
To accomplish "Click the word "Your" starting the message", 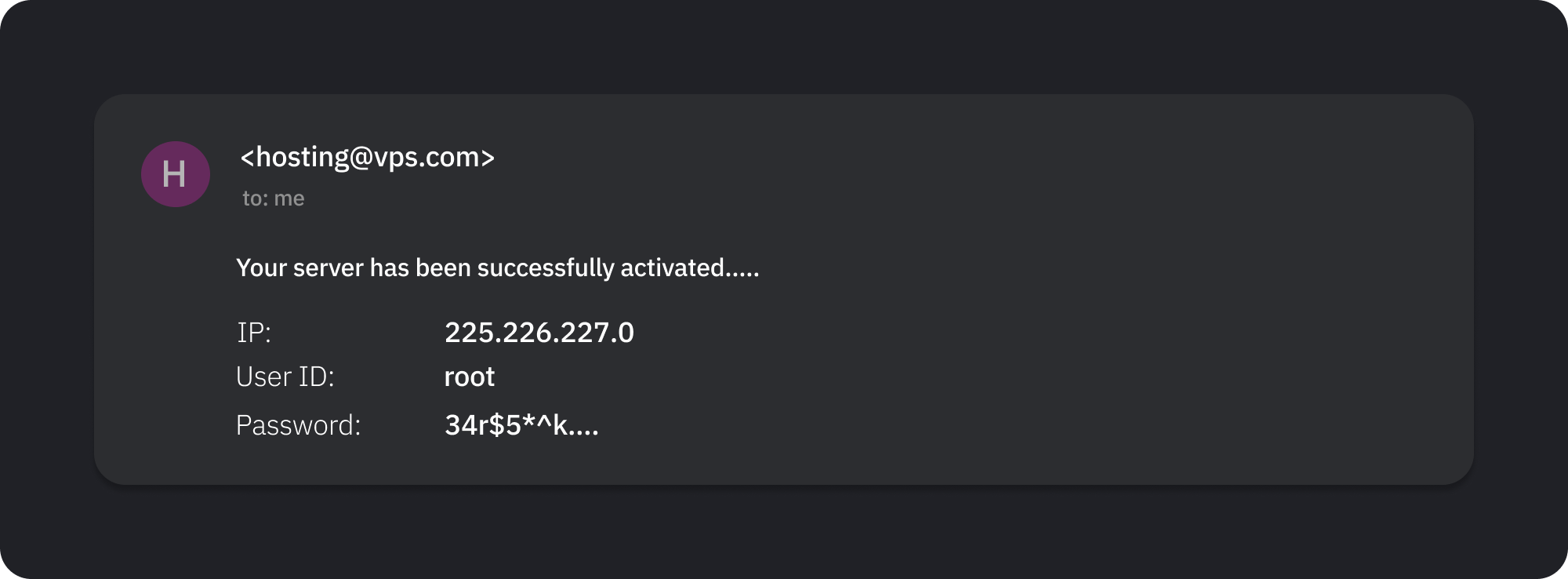I will tap(261, 268).
